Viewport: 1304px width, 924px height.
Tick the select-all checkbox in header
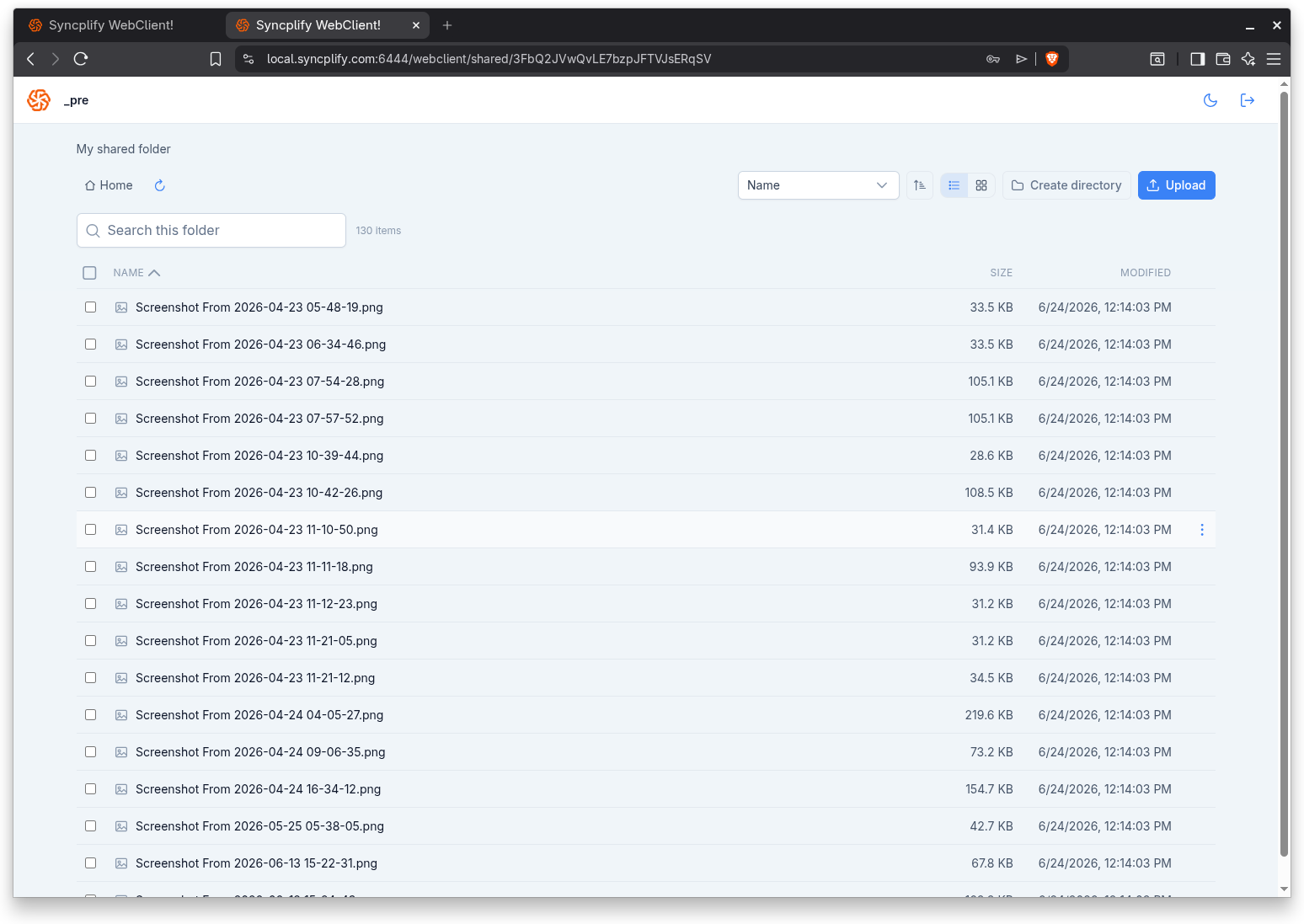(90, 273)
